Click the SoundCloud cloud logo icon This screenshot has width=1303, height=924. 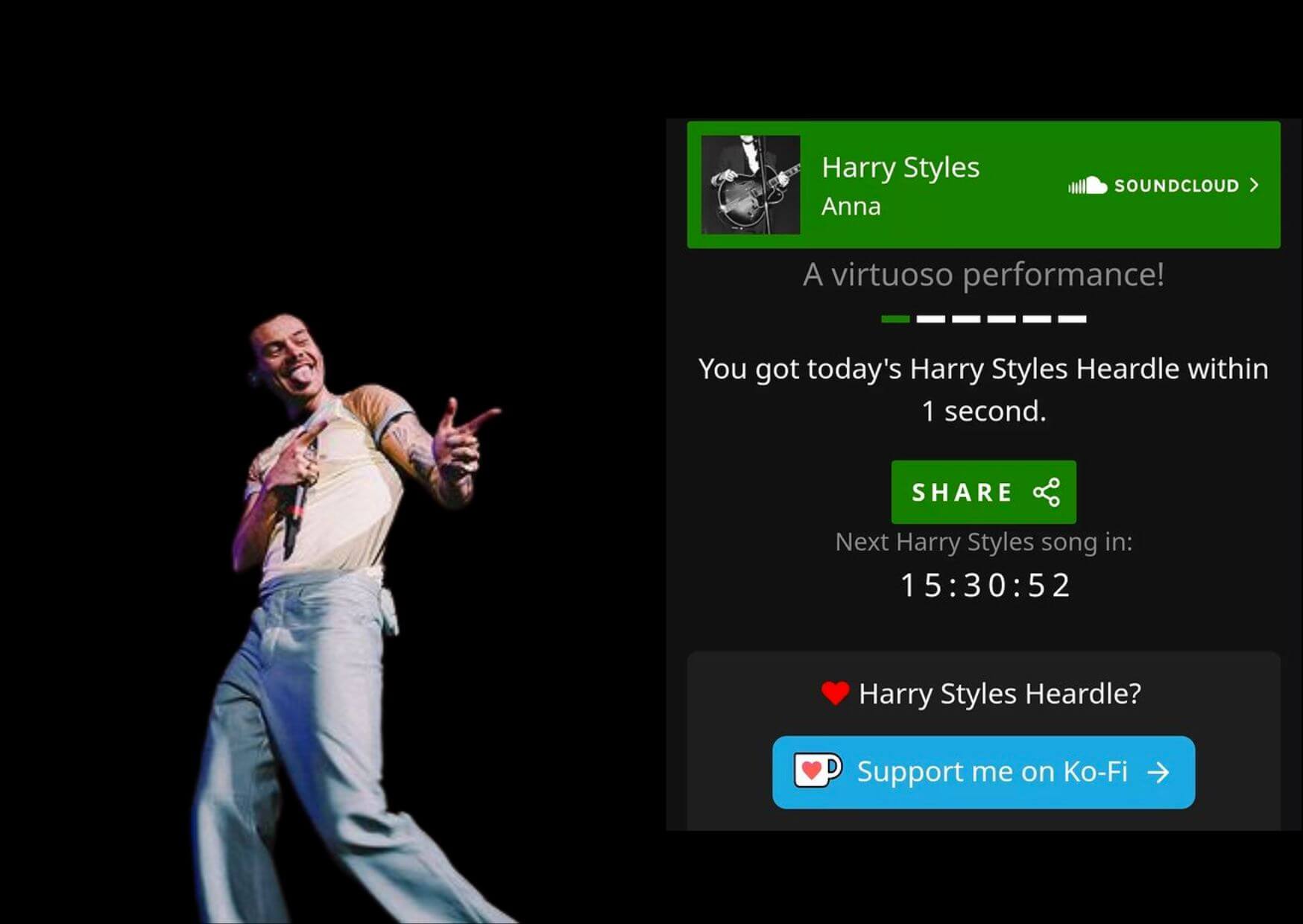click(1088, 186)
